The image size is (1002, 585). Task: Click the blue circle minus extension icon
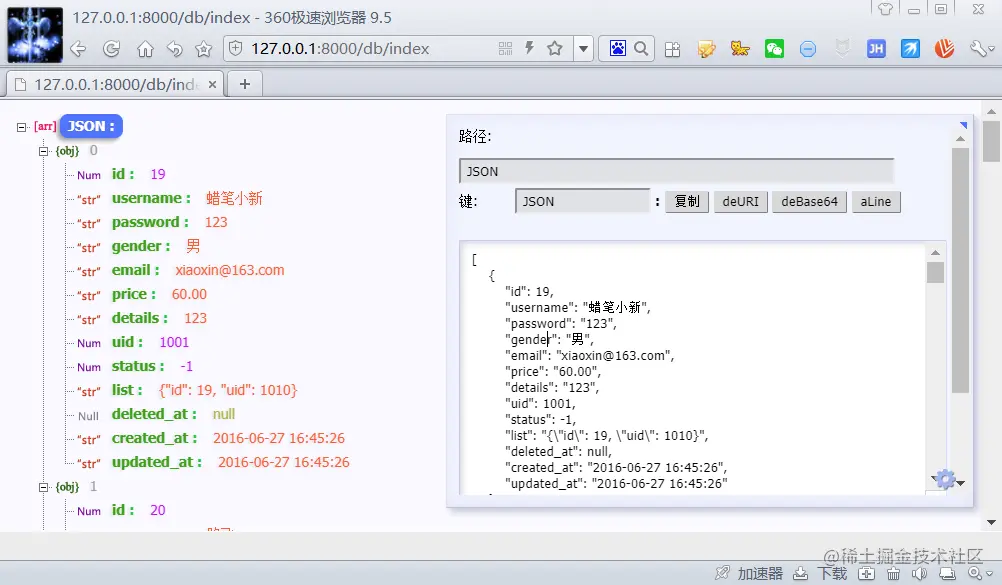click(808, 49)
